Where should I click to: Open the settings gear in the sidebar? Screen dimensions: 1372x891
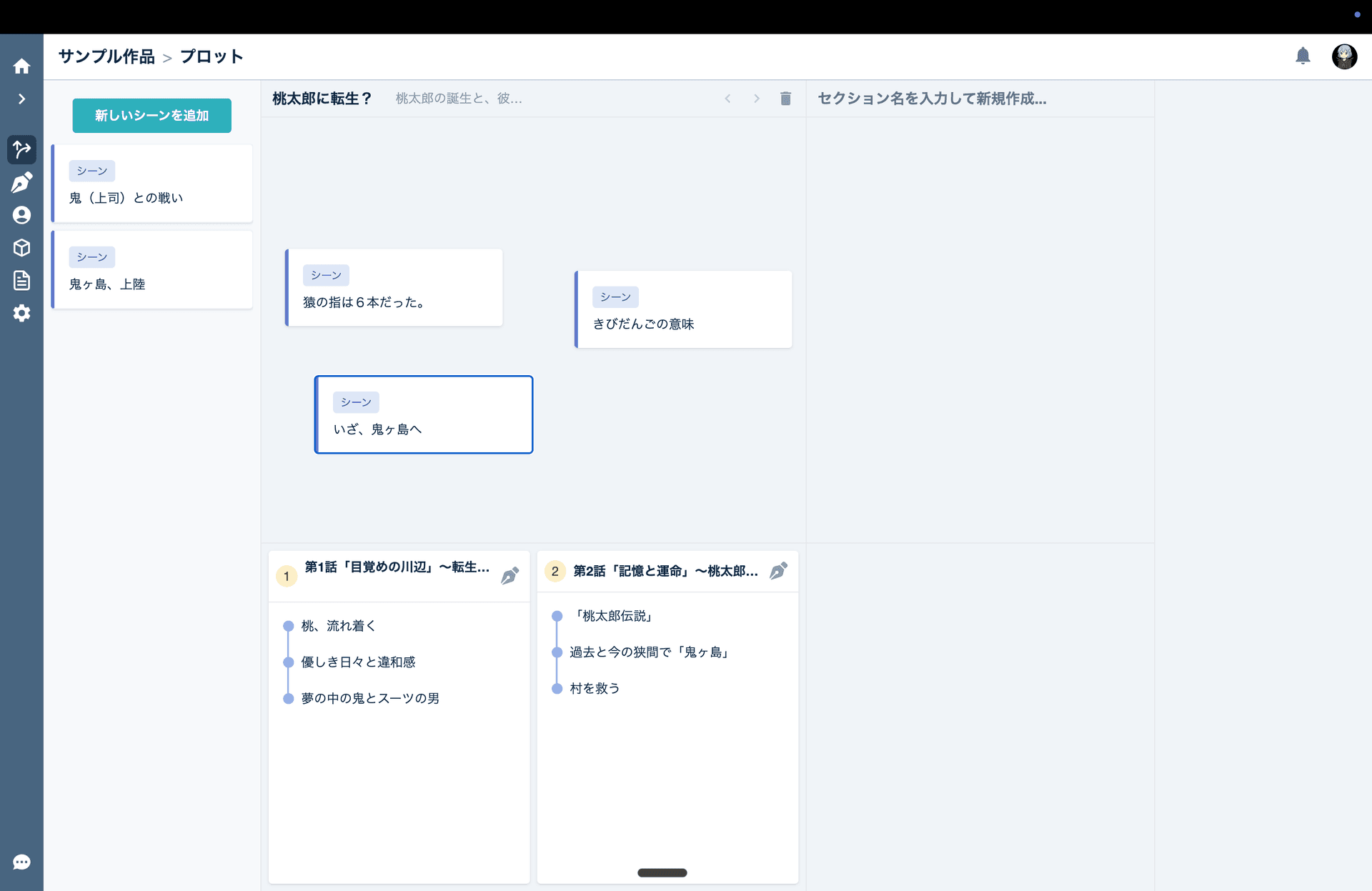tap(21, 313)
